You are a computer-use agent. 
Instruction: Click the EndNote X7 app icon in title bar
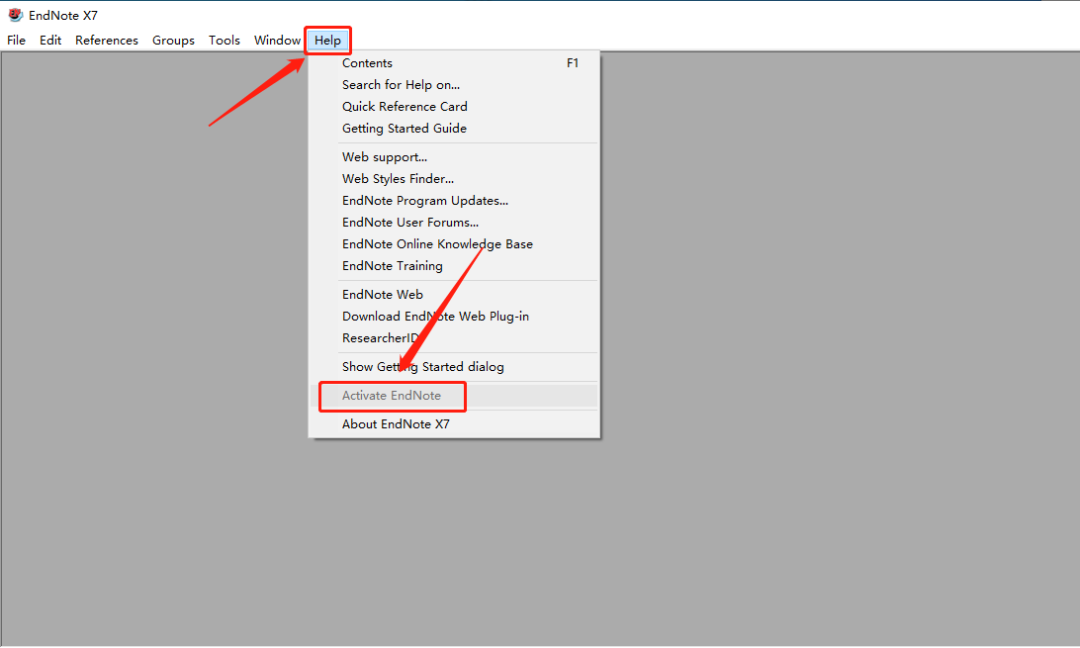pos(15,14)
